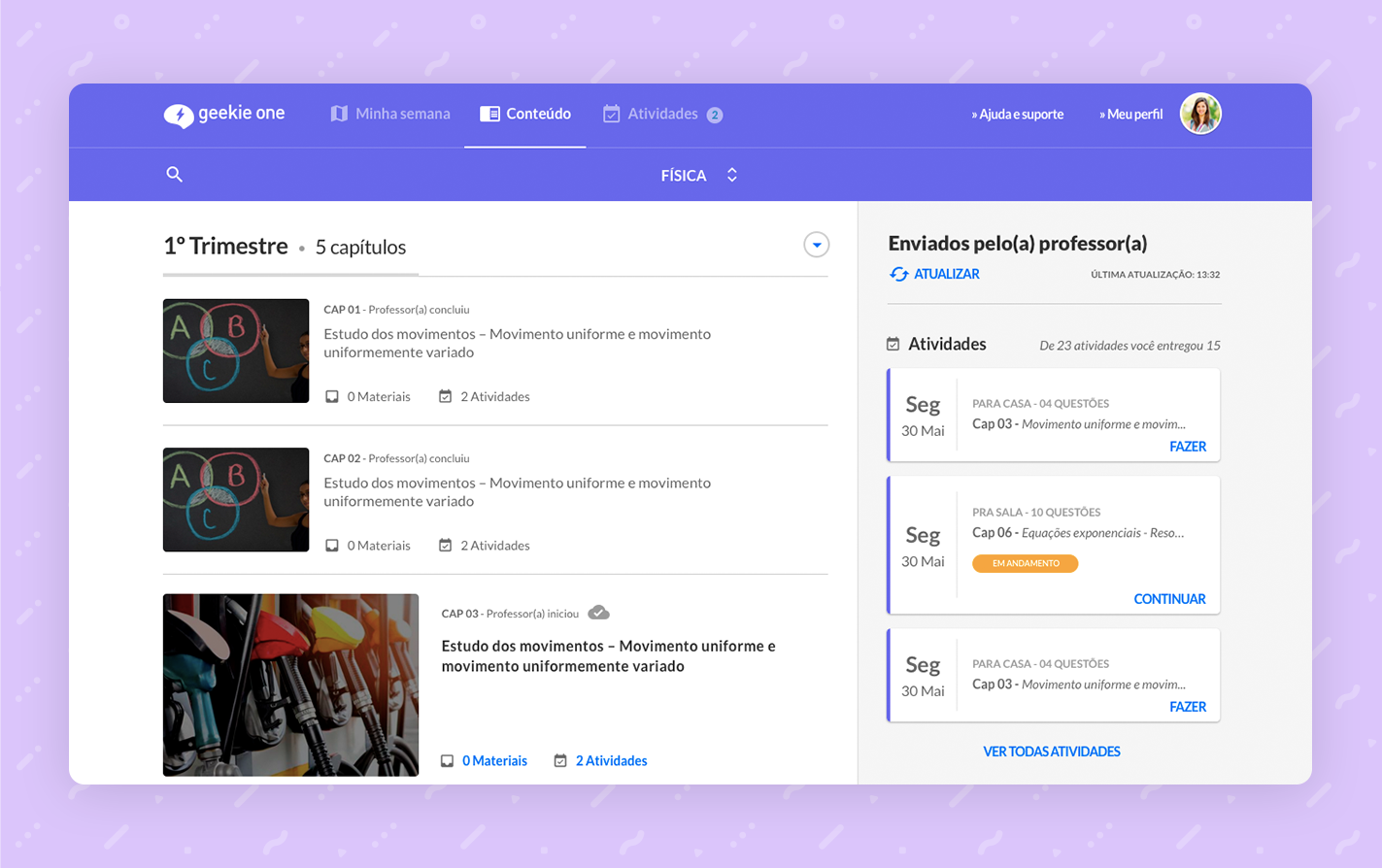Click CAP 01 materials book icon

[332, 397]
